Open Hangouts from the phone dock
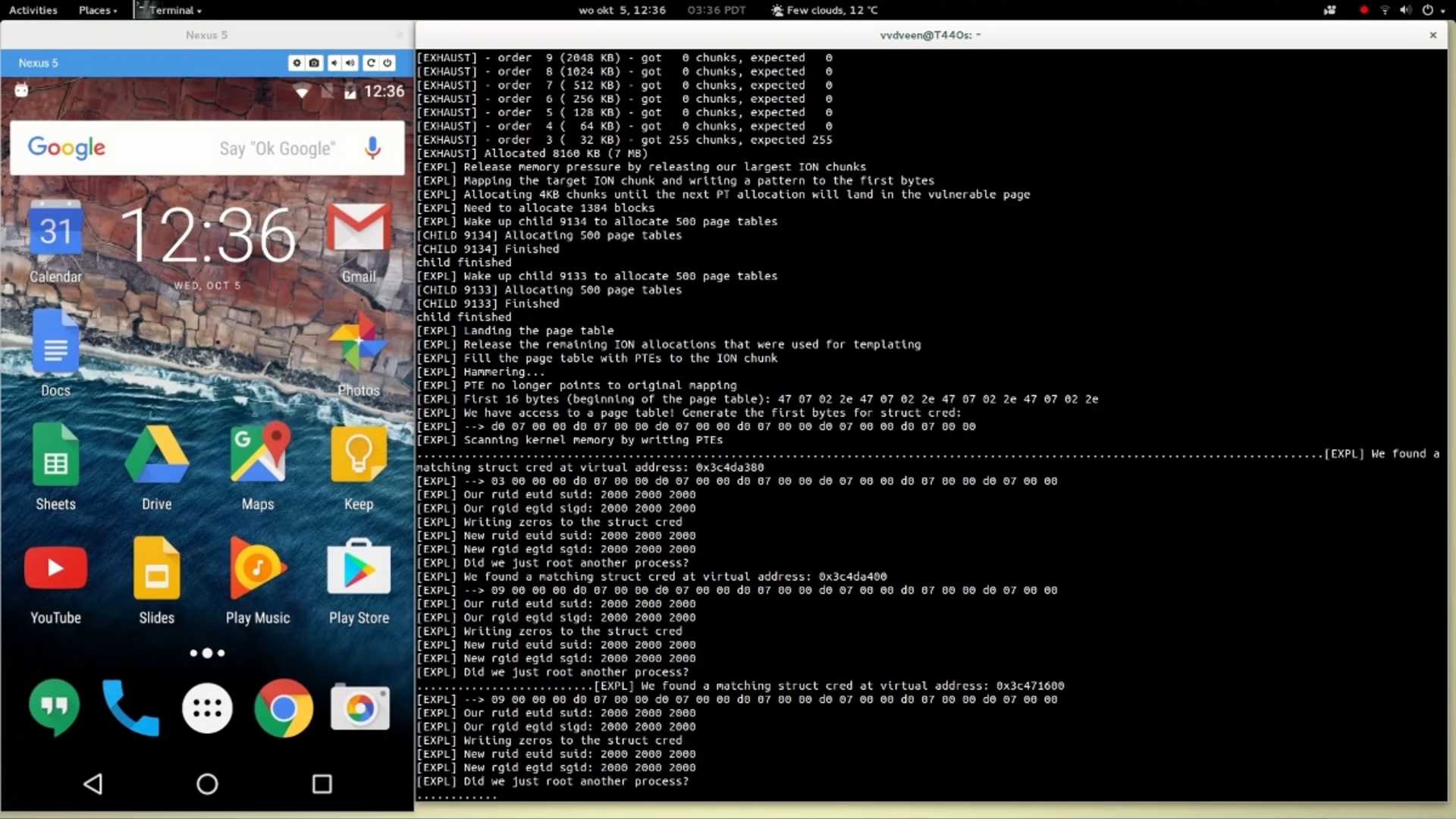Image resolution: width=1456 pixels, height=819 pixels. point(54,708)
